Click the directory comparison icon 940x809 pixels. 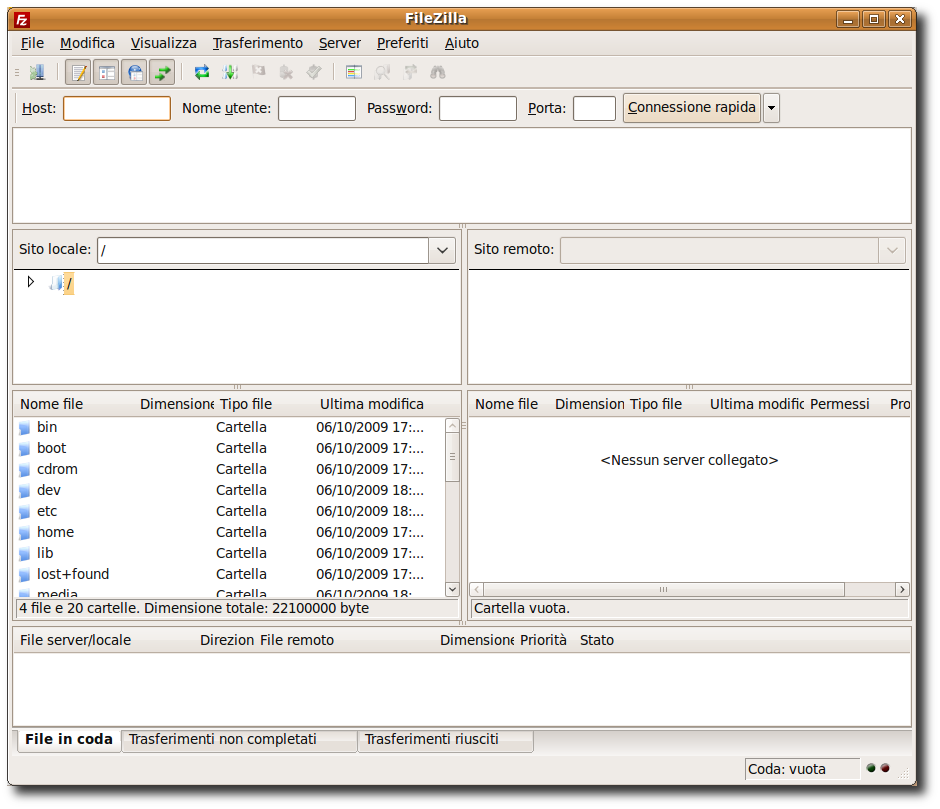(x=382, y=73)
